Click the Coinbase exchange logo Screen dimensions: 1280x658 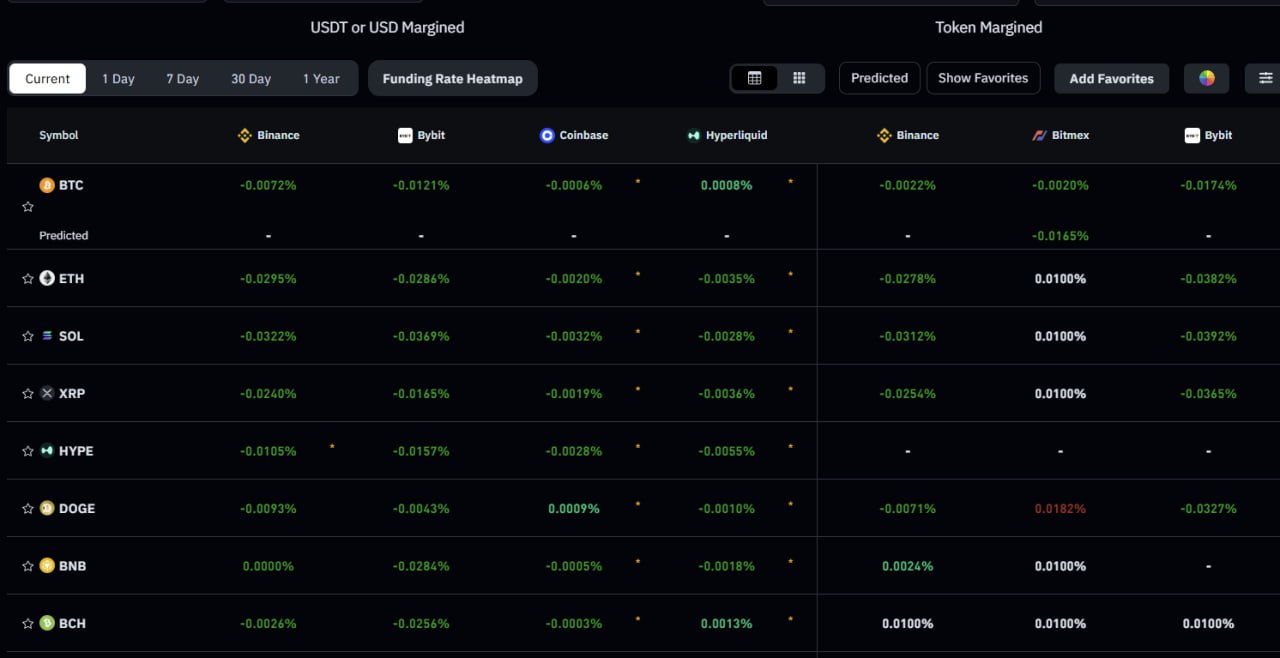point(547,135)
